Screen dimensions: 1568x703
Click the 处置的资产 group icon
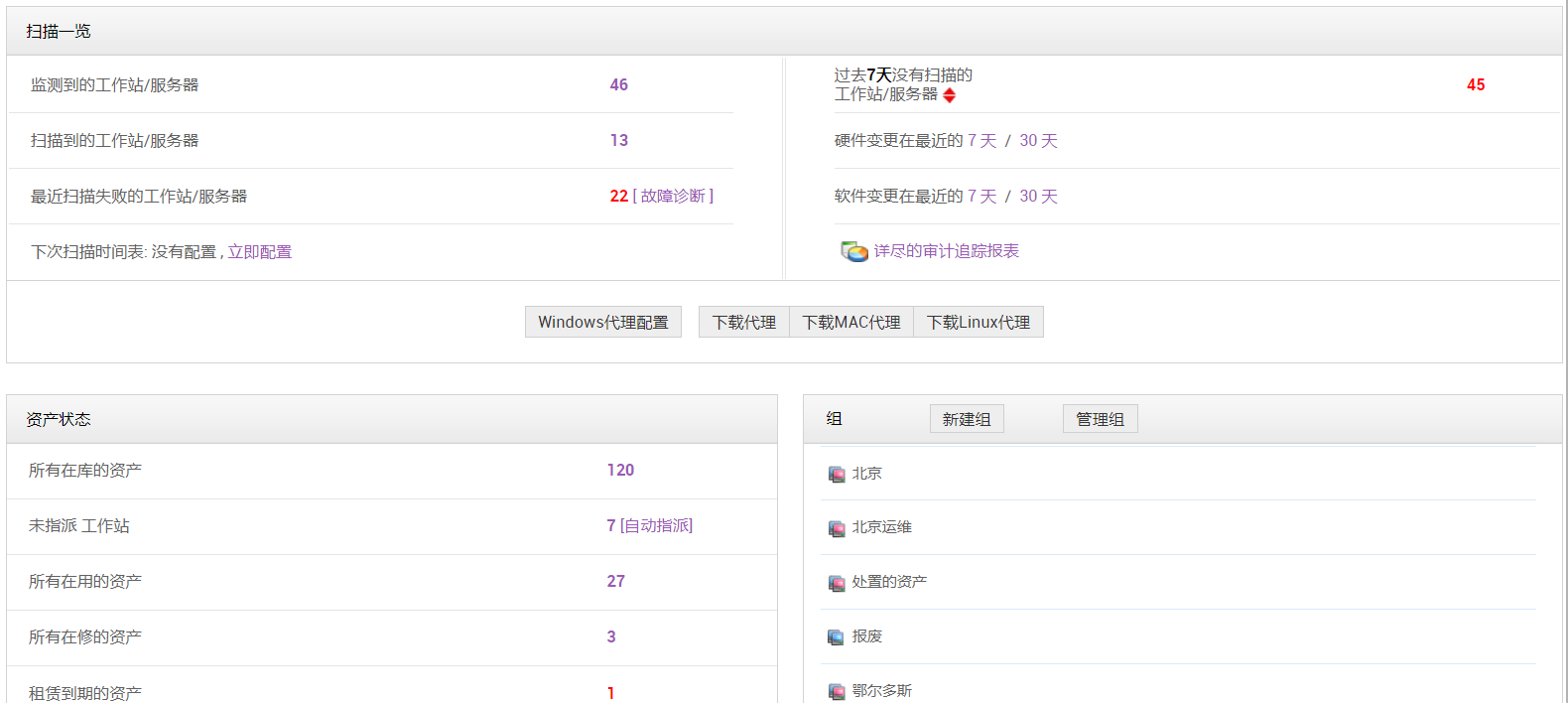[x=837, y=583]
